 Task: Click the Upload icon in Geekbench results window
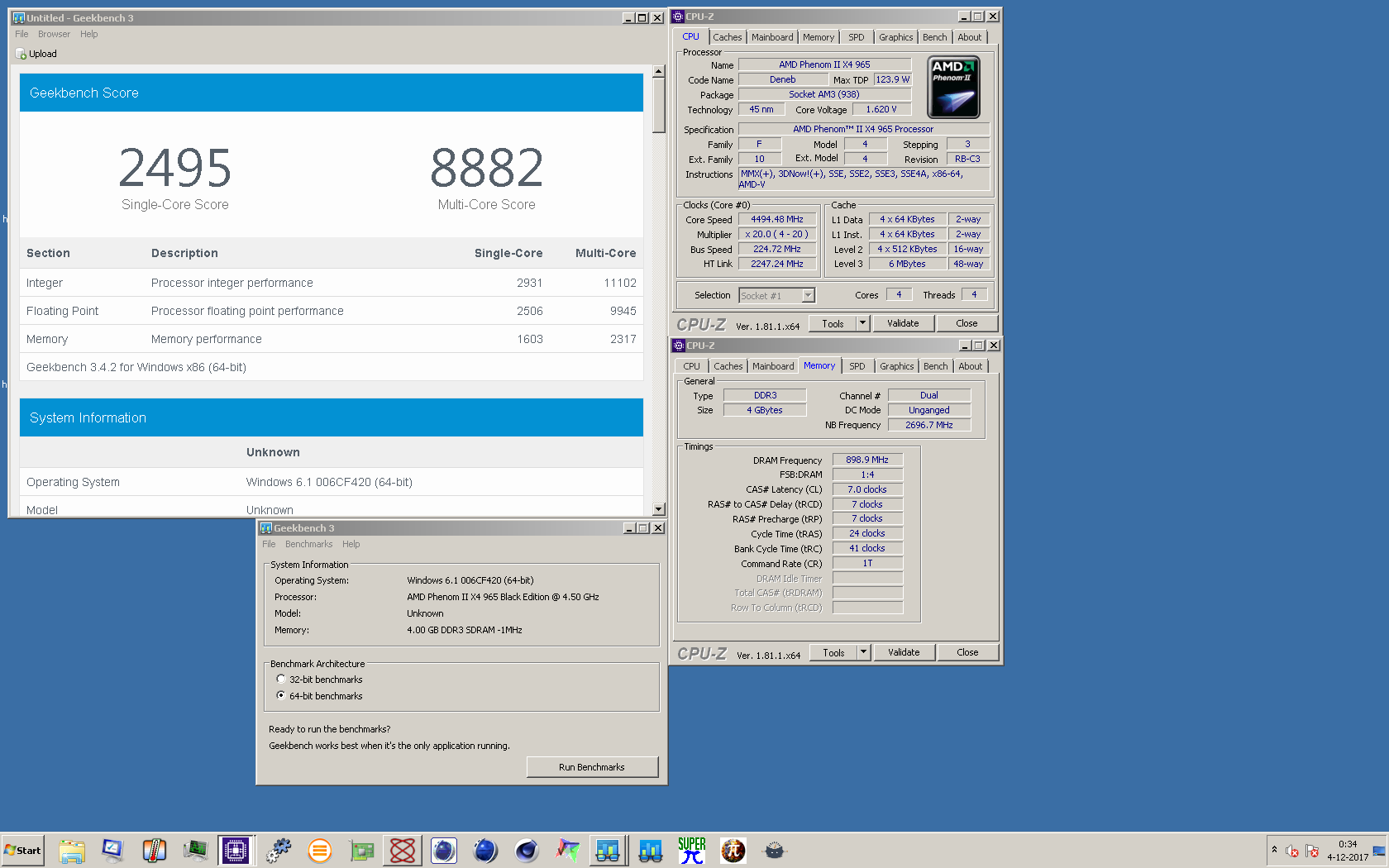point(21,54)
